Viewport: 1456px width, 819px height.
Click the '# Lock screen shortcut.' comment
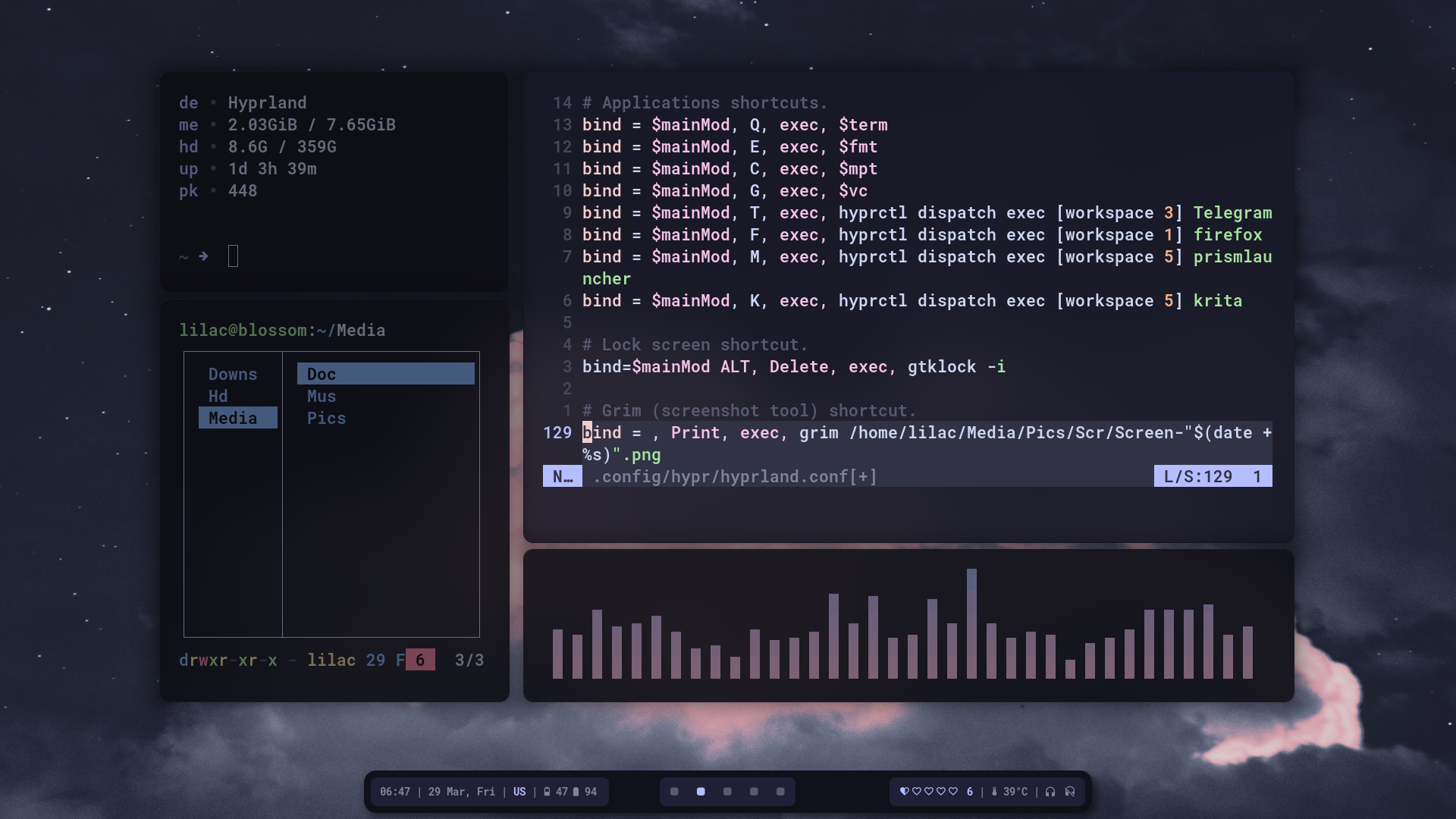pyautogui.click(x=695, y=345)
